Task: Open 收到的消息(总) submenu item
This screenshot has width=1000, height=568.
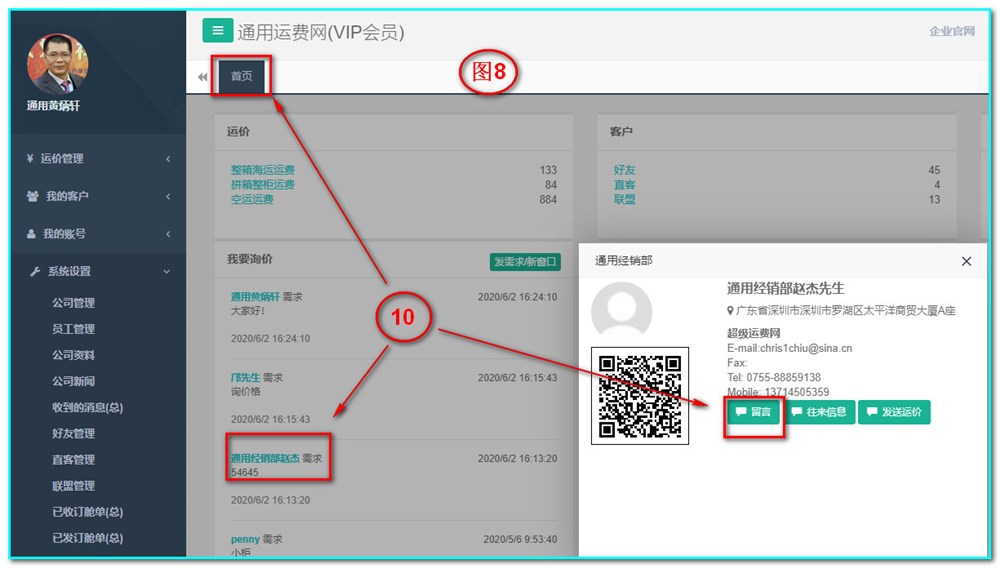Action: click(x=87, y=407)
